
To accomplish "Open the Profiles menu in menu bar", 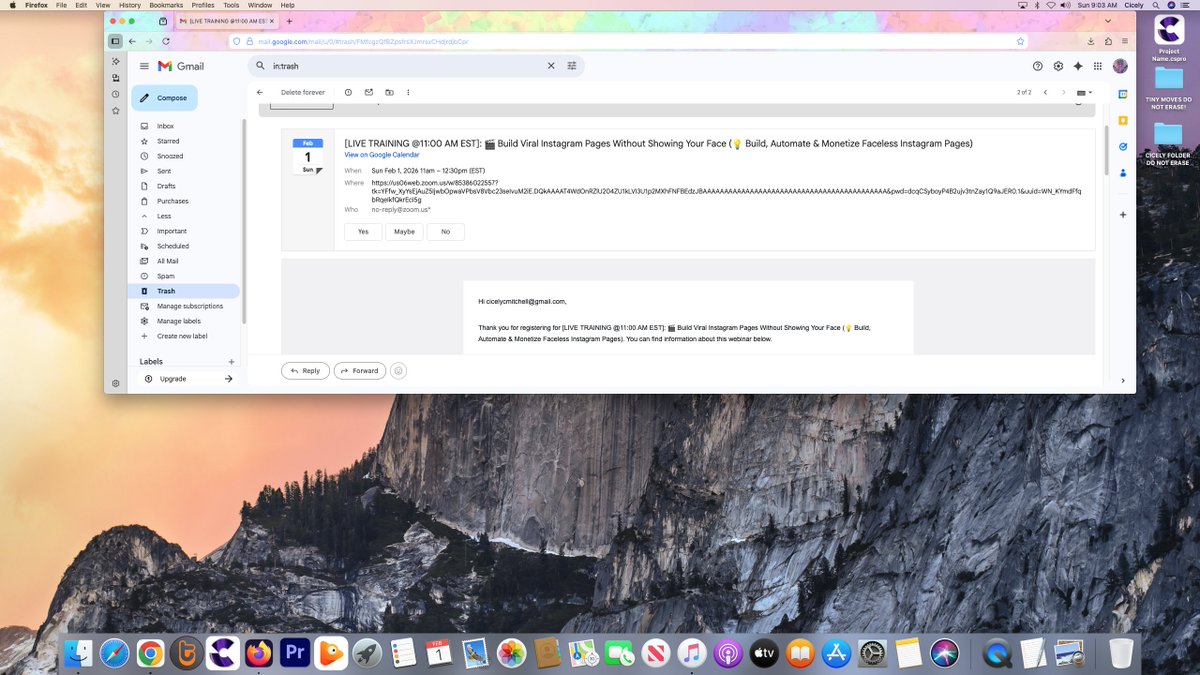I will [203, 5].
